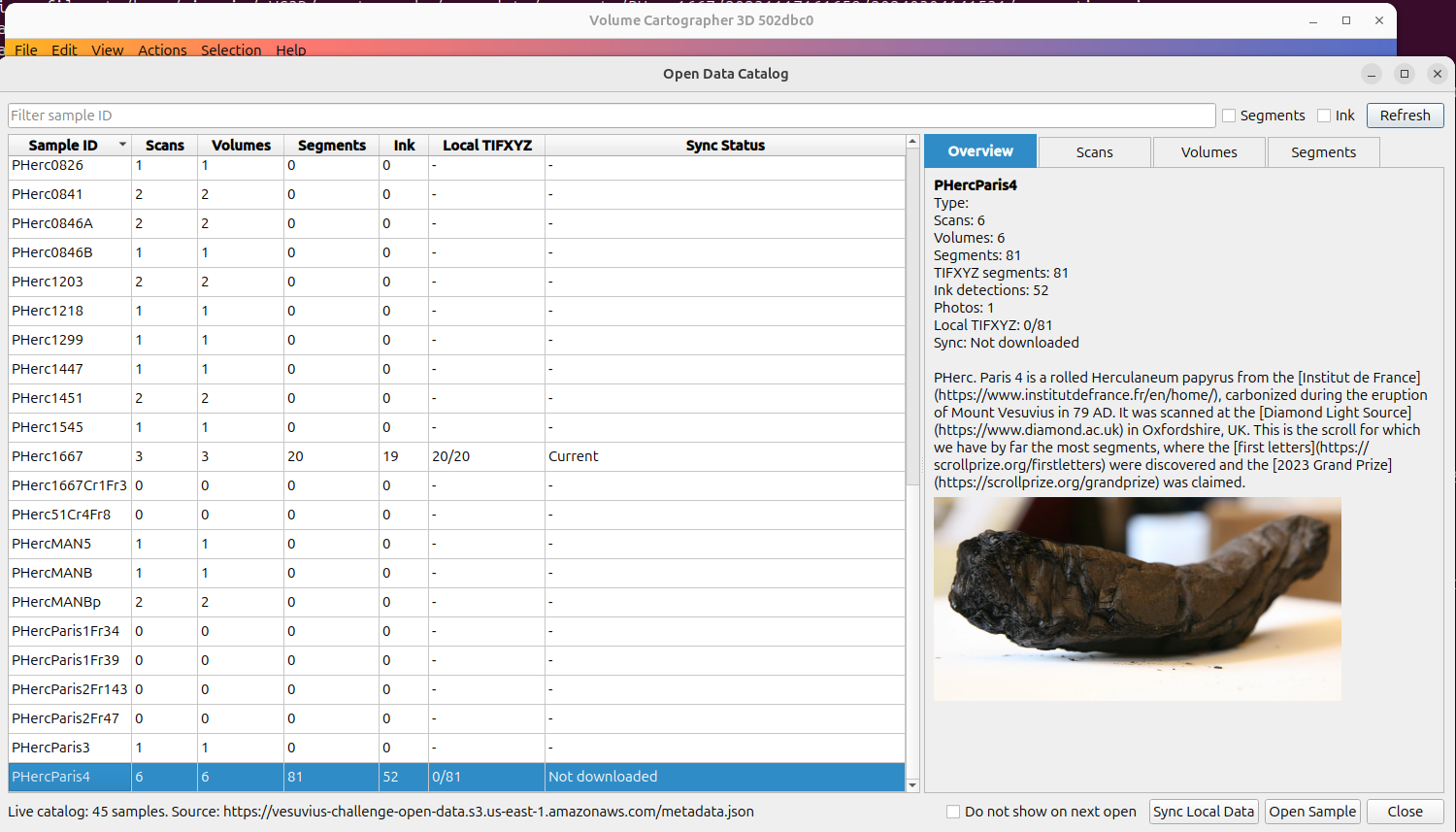
Task: Click the Close button at bottom right
Action: click(x=1405, y=812)
